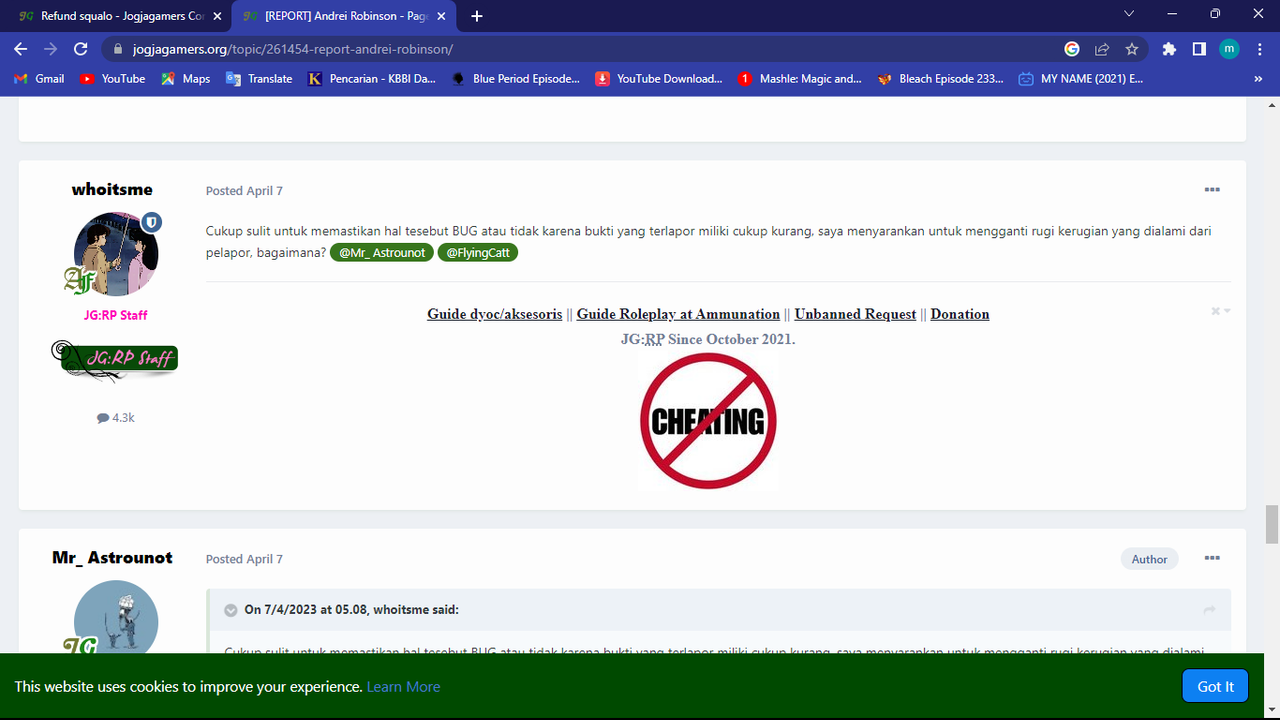Open the Donation signature link
This screenshot has height=720, width=1280.
coord(960,314)
